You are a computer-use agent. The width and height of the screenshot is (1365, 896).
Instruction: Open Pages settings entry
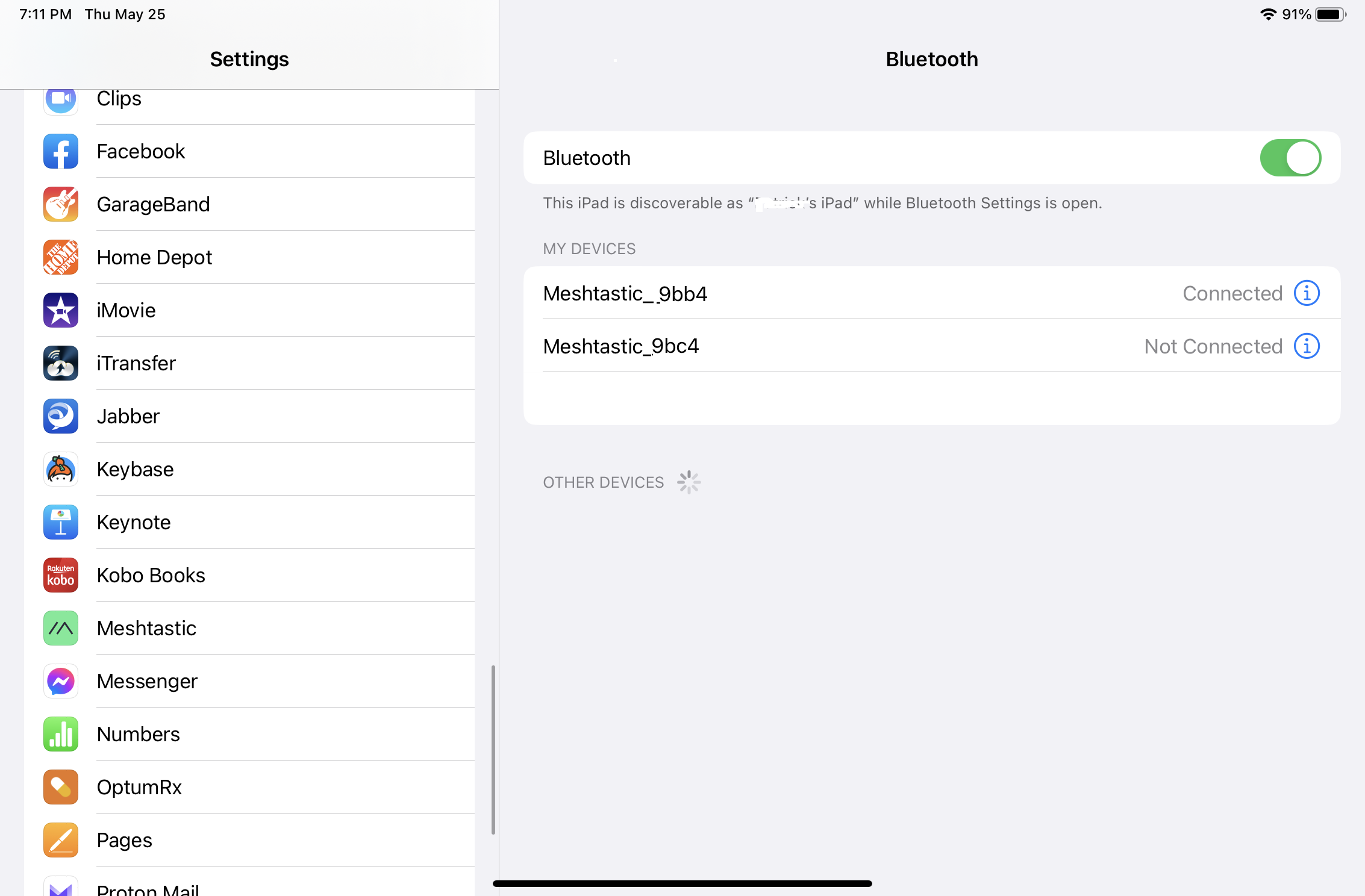(x=249, y=840)
